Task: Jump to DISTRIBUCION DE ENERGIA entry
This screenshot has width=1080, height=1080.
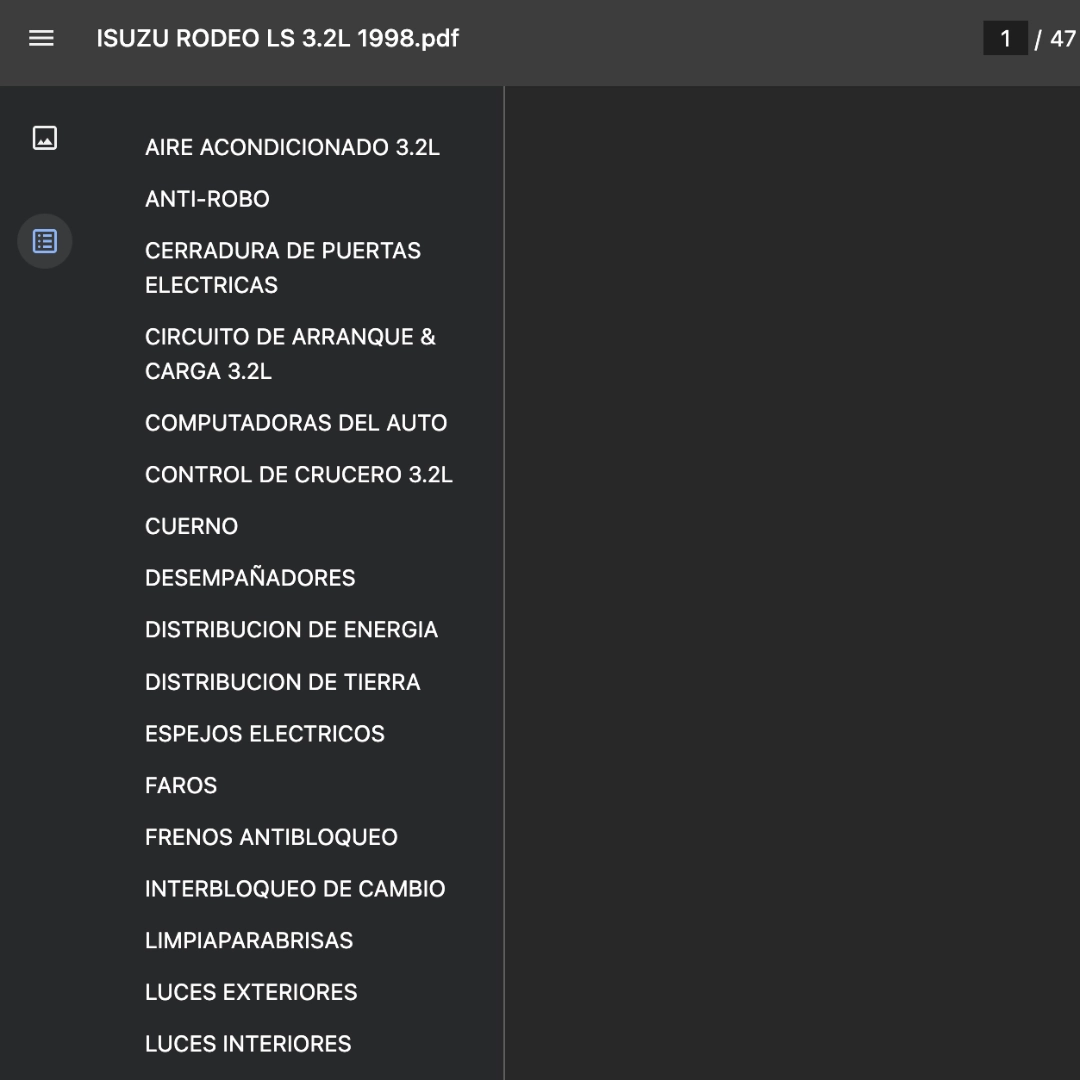Action: (x=291, y=630)
